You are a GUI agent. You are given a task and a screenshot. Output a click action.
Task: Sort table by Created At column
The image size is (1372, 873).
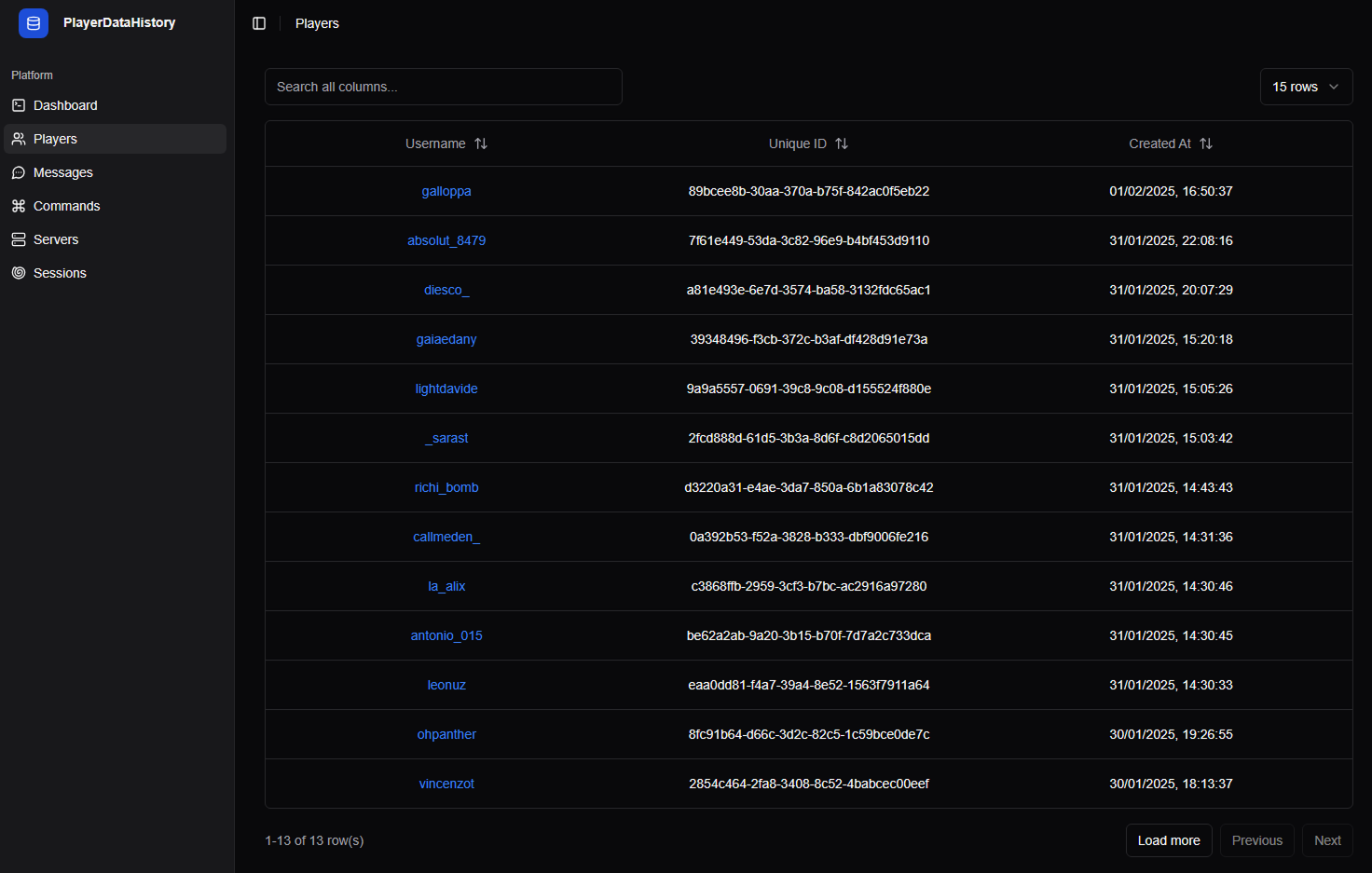1171,143
